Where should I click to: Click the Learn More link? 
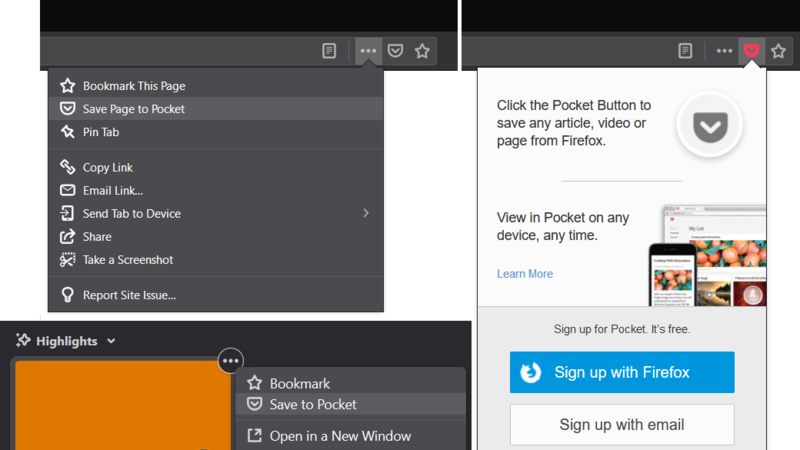click(x=525, y=274)
